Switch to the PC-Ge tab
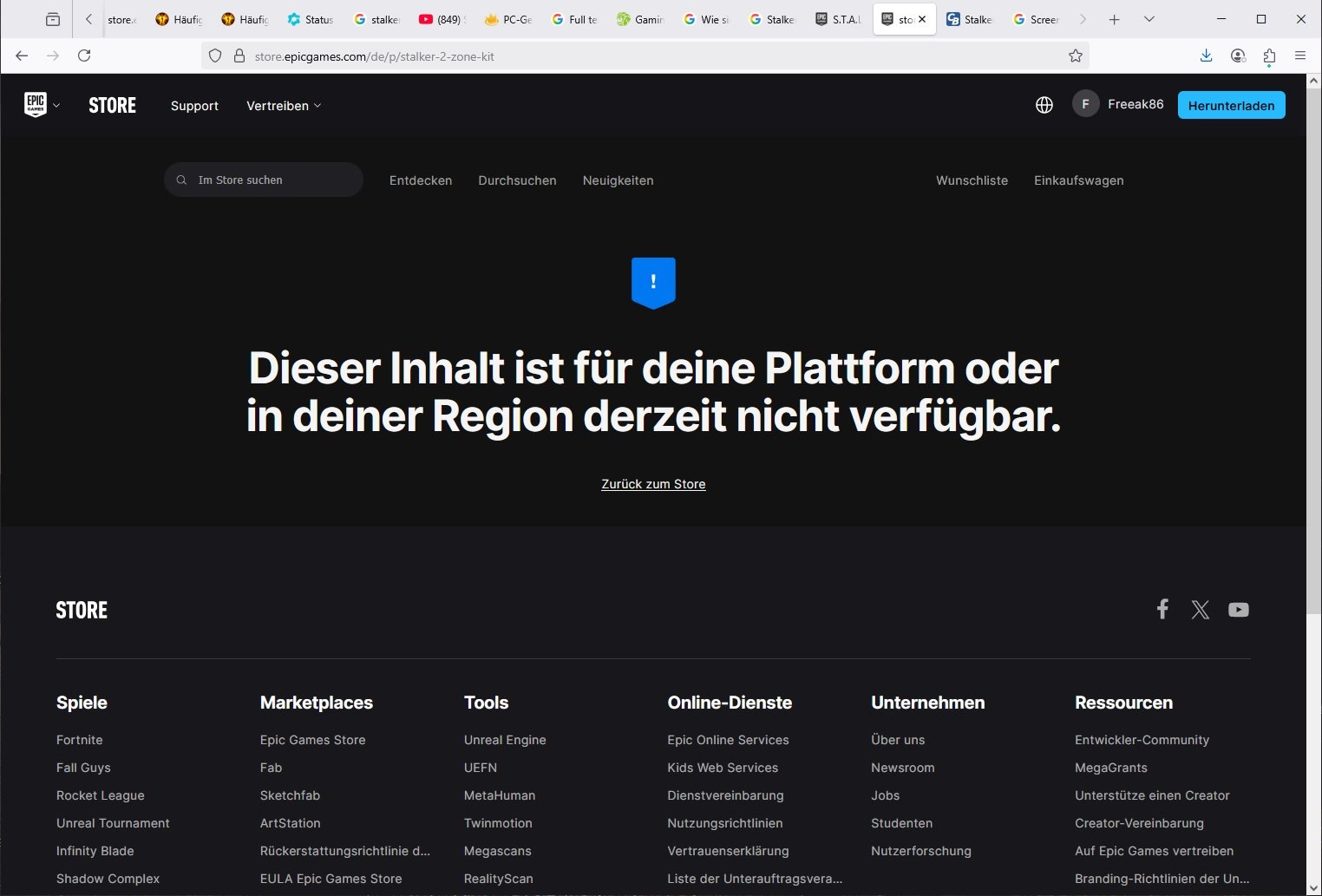Screen dimensions: 1322x896 [508, 19]
